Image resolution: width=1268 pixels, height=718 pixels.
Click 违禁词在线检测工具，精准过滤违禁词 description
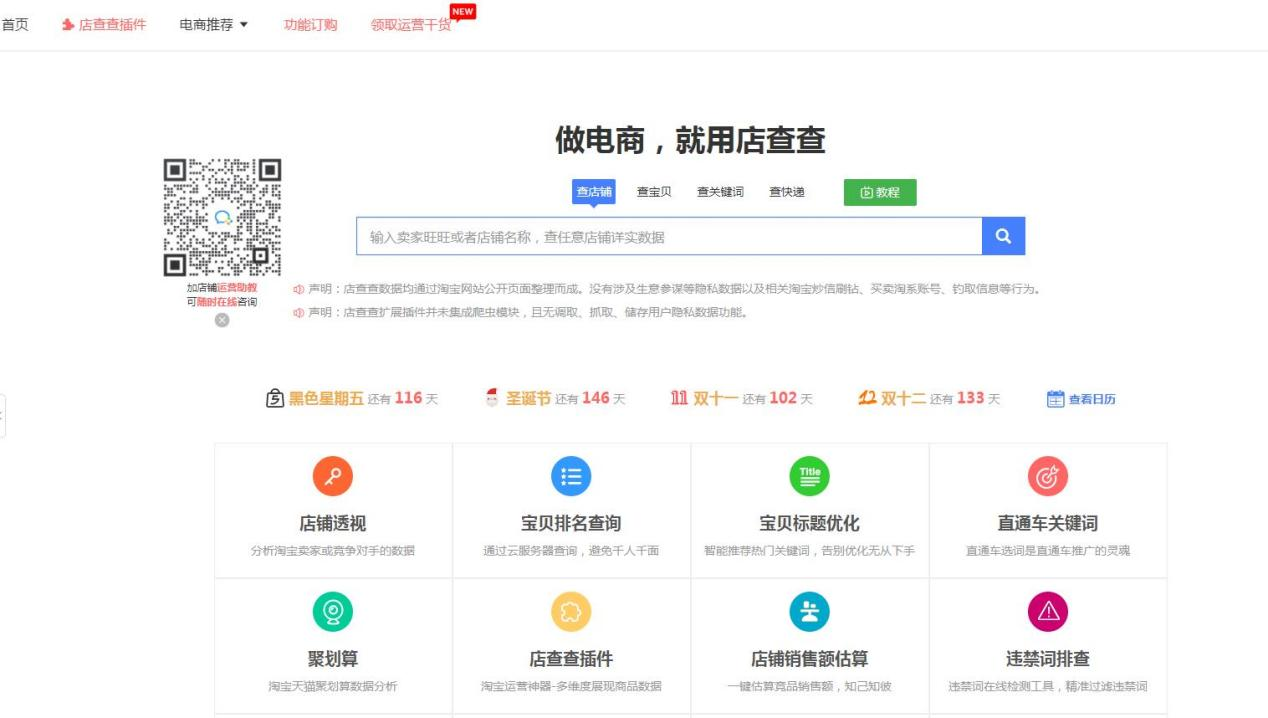click(x=1047, y=687)
